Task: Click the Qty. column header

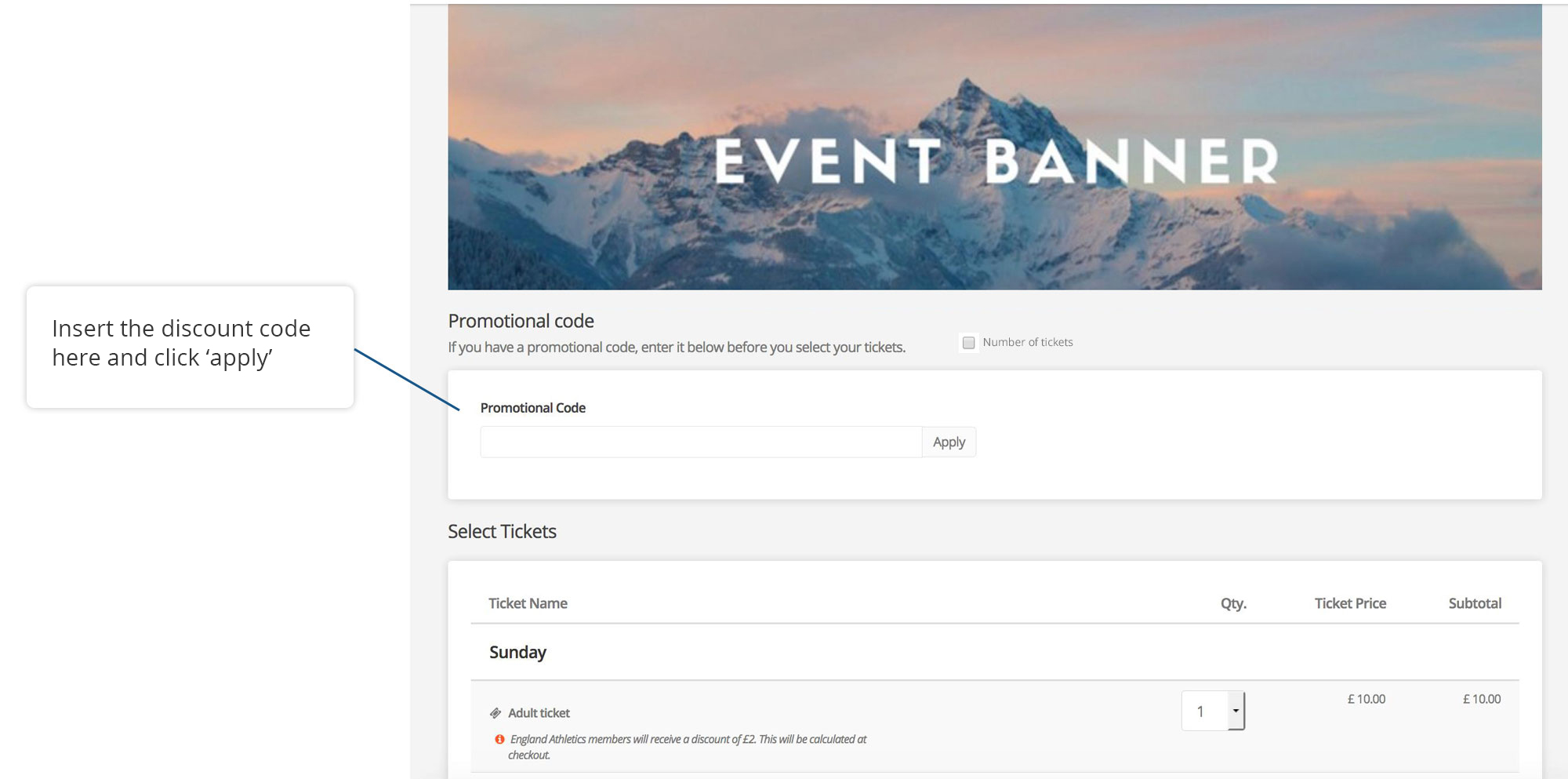Action: coord(1232,603)
